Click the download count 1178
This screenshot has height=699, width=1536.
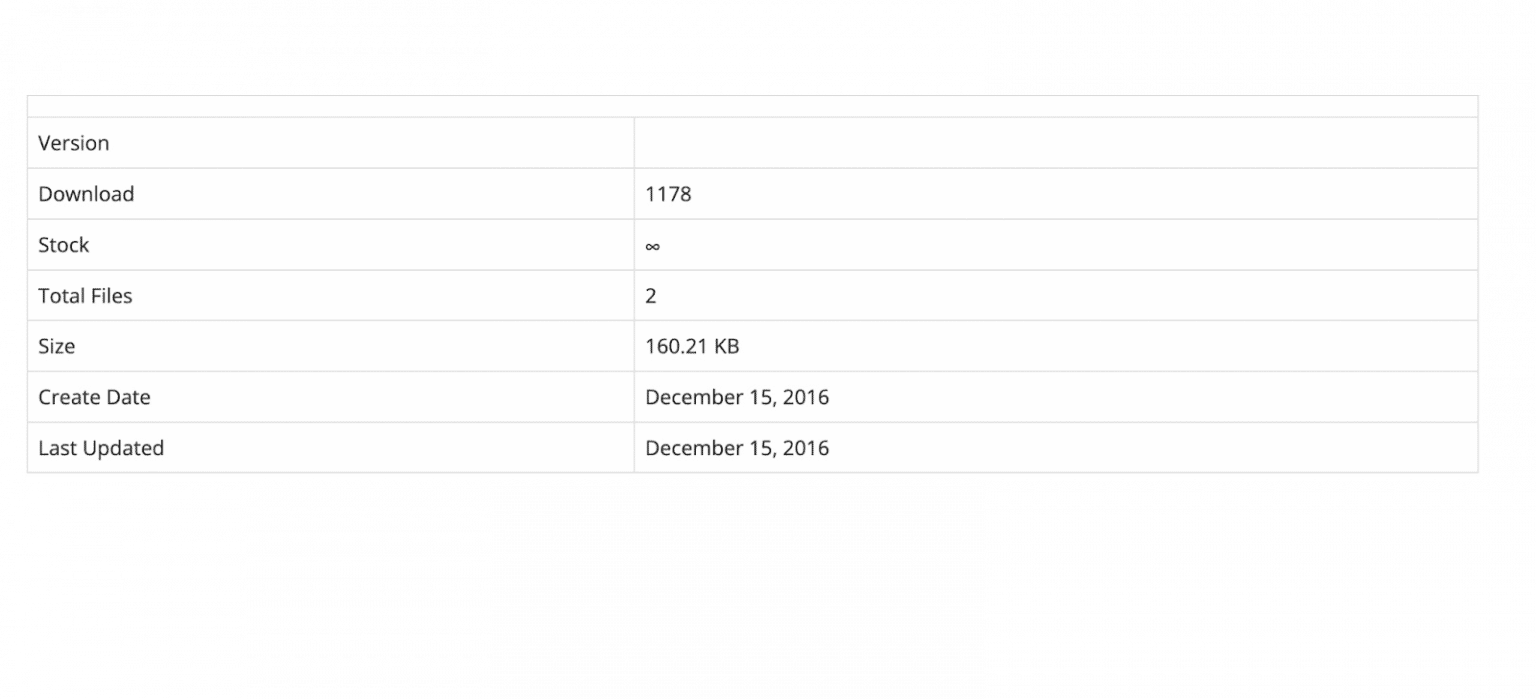coord(668,194)
